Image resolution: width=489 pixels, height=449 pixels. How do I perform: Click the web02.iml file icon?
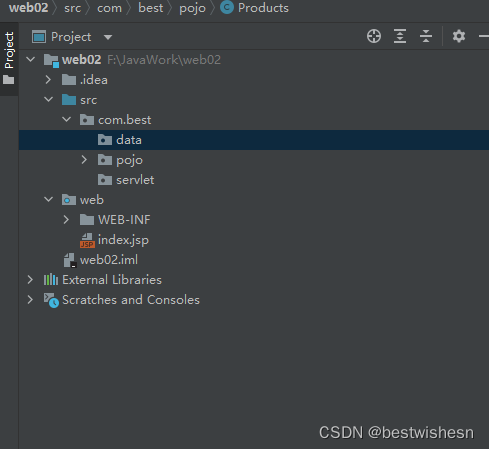point(70,260)
